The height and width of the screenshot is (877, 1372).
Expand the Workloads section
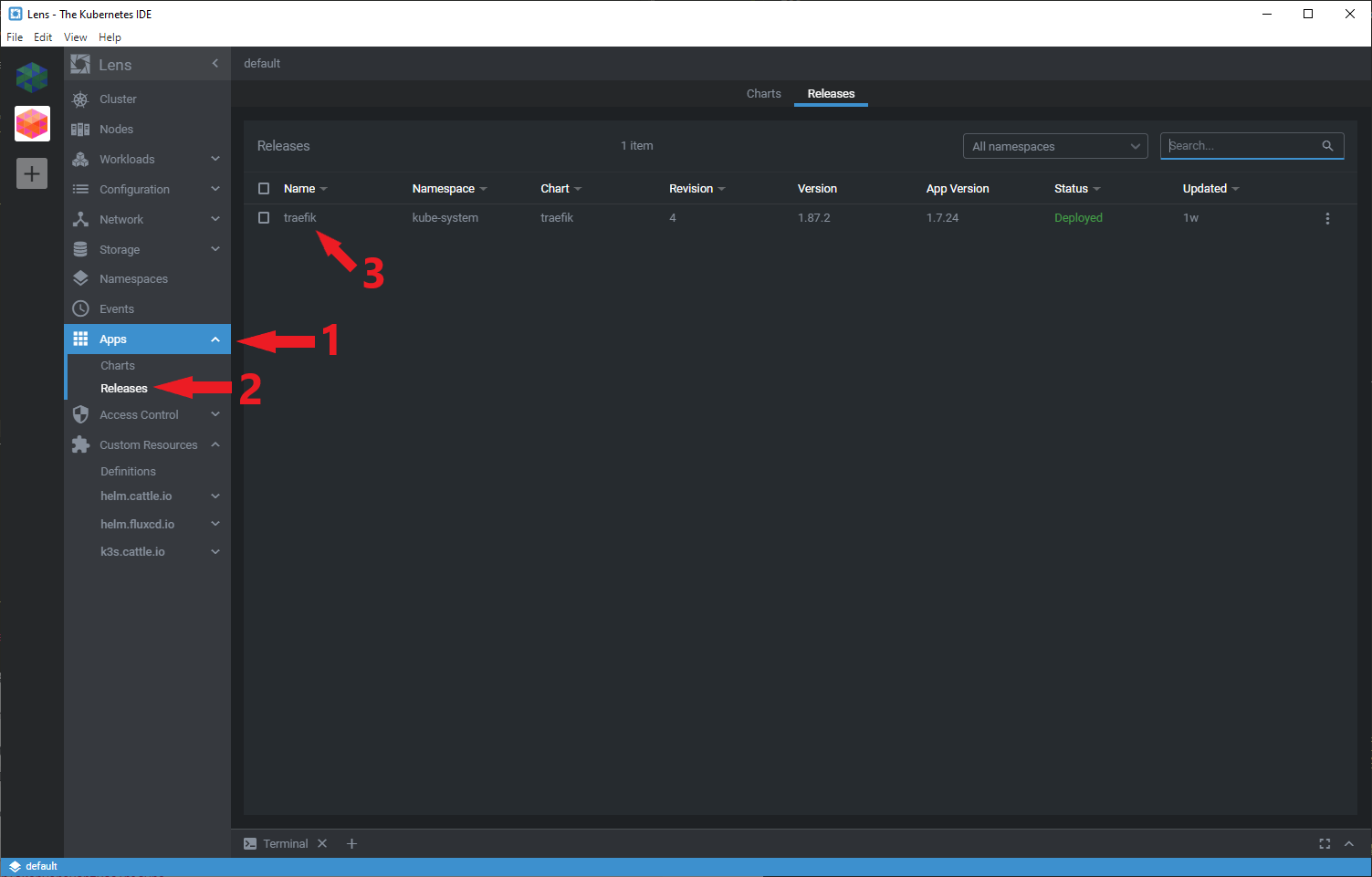(x=215, y=159)
